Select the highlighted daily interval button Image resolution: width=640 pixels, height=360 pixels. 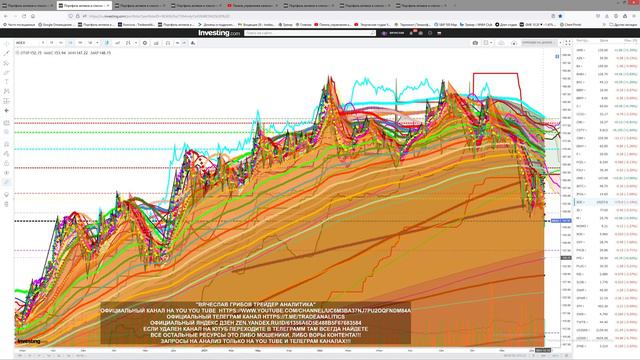coord(71,43)
